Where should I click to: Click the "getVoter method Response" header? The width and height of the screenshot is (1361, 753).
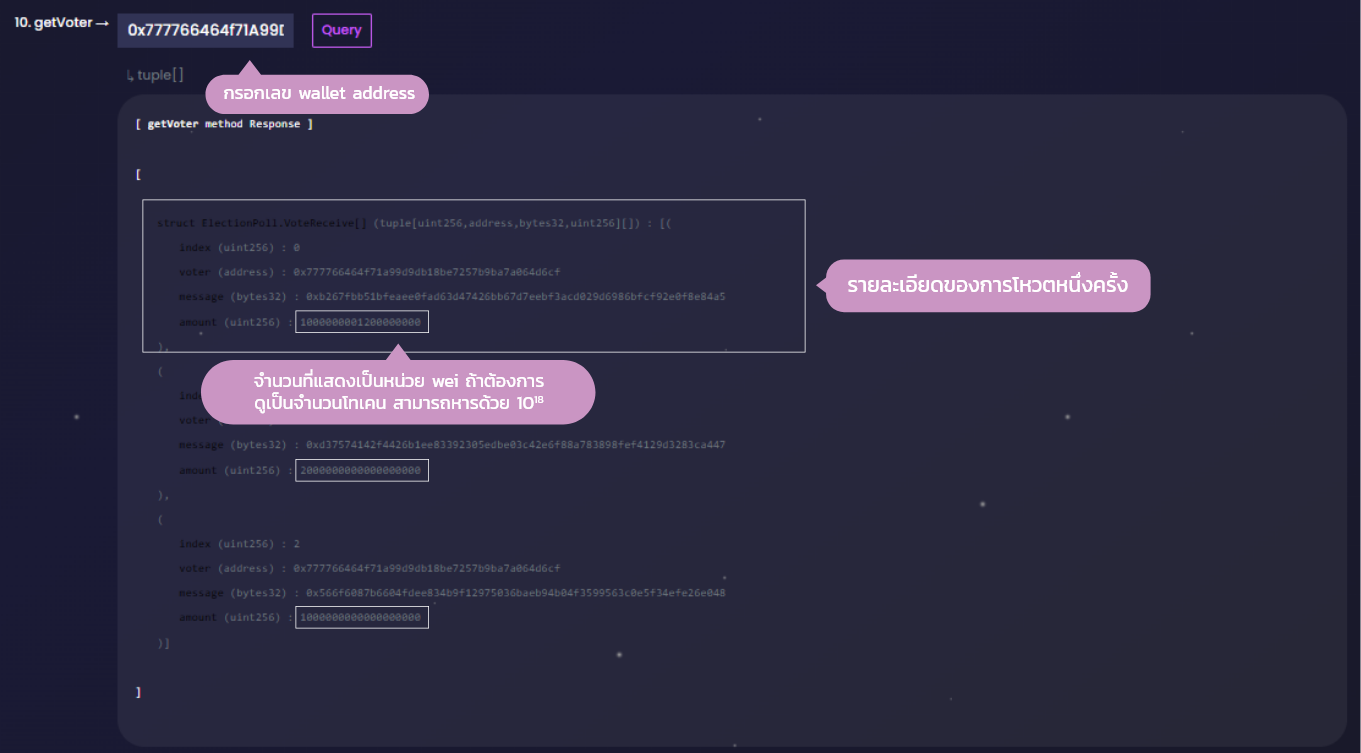(x=224, y=124)
